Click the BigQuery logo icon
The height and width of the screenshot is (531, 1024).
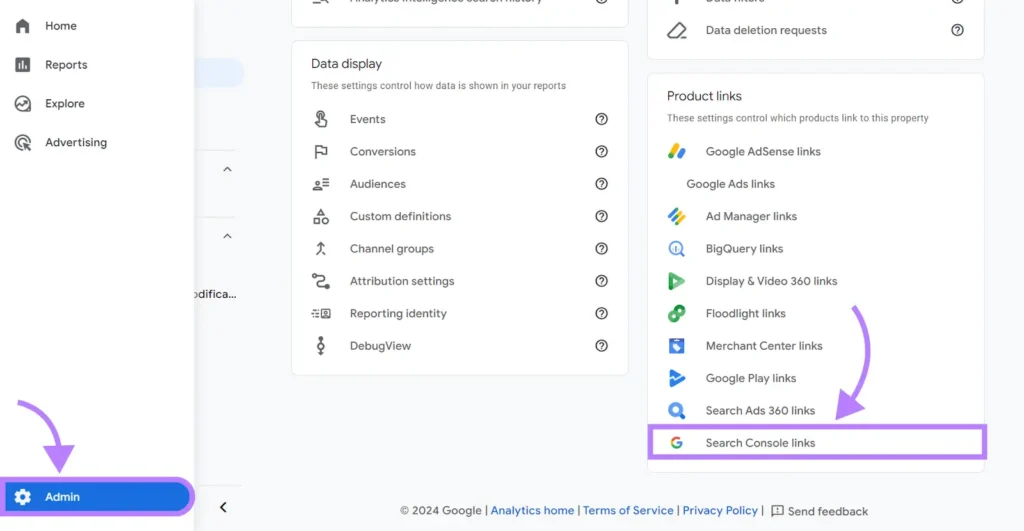677,249
